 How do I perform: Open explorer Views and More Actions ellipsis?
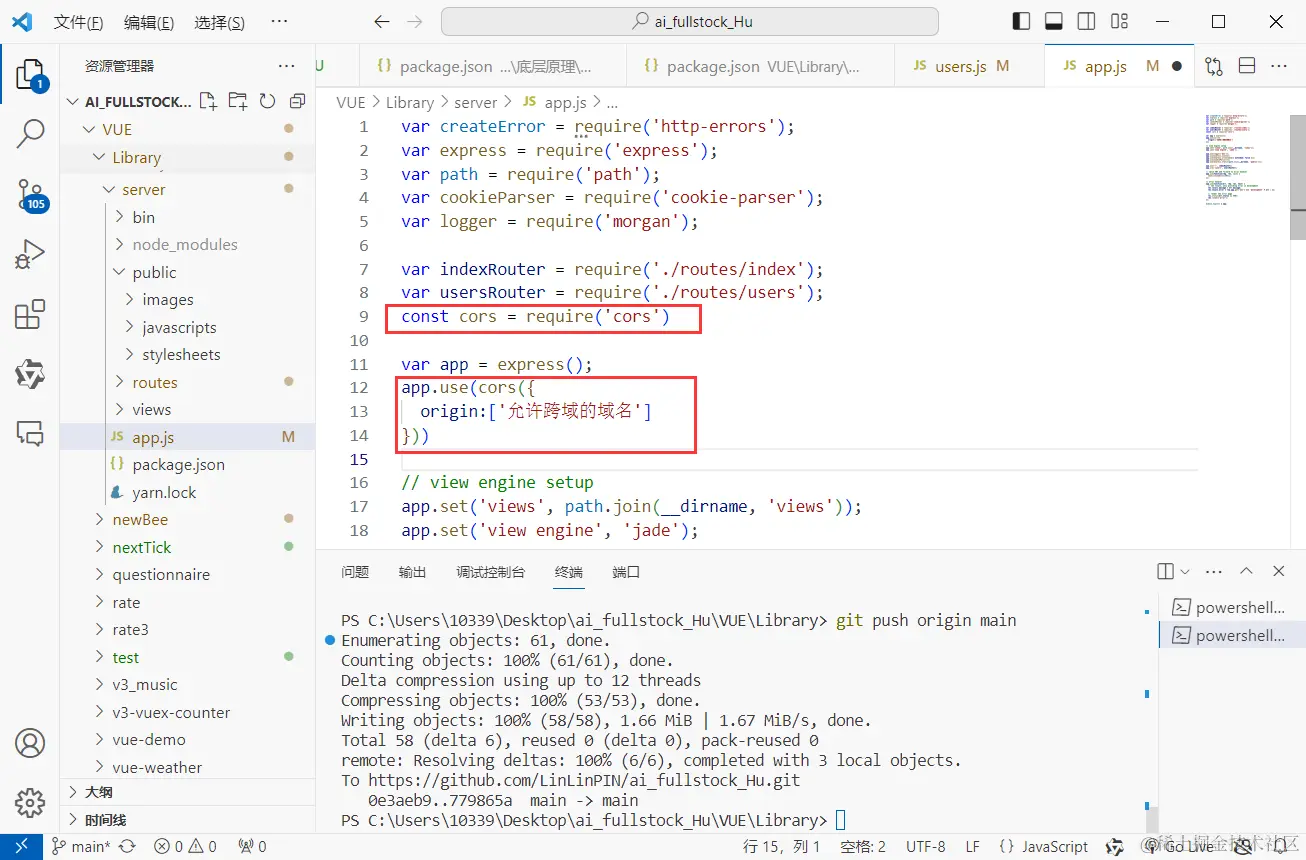[x=287, y=66]
